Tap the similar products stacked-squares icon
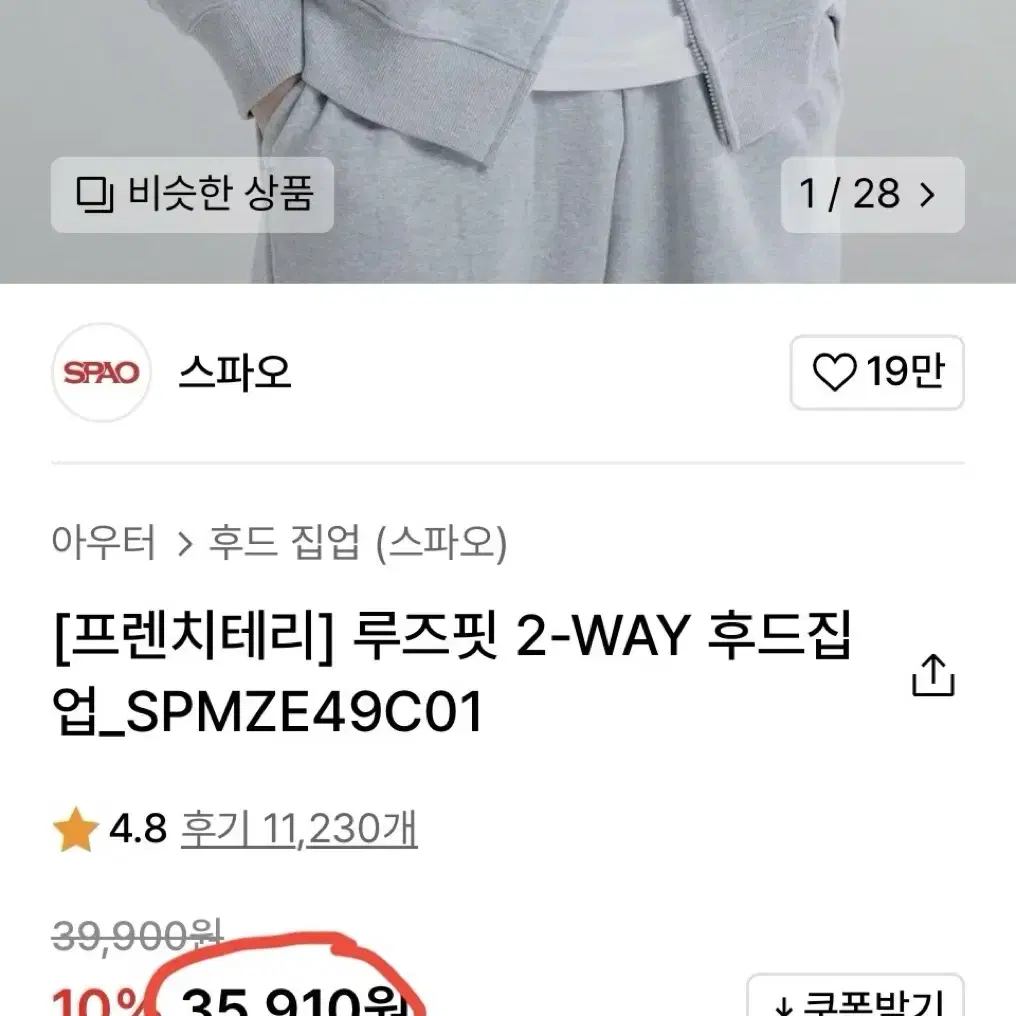The width and height of the screenshot is (1016, 1016). pyautogui.click(x=95, y=194)
